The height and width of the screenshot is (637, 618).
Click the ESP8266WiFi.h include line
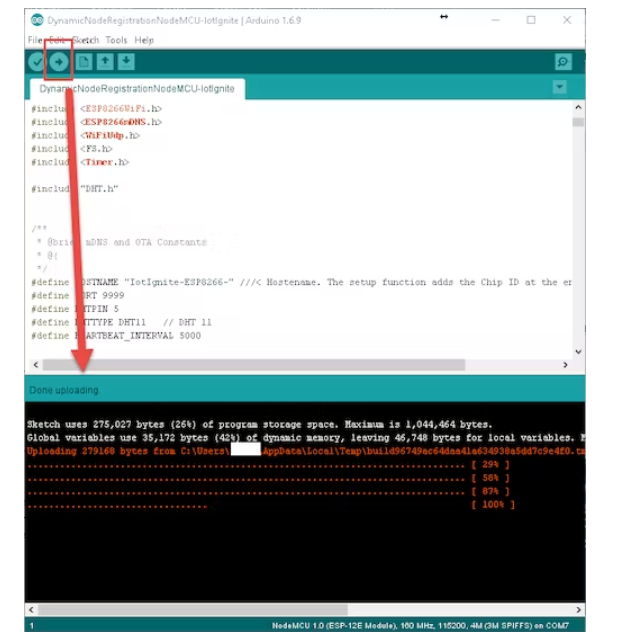click(x=96, y=109)
